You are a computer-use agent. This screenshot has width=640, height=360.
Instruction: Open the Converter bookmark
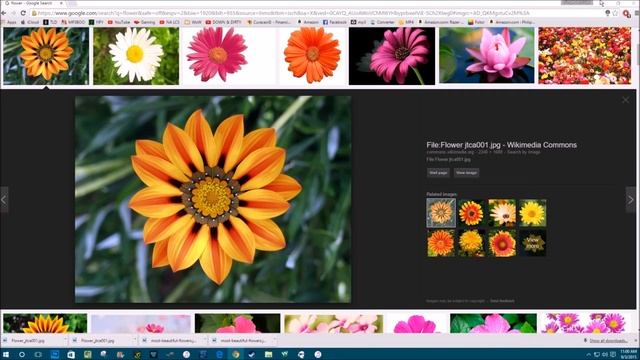point(382,22)
